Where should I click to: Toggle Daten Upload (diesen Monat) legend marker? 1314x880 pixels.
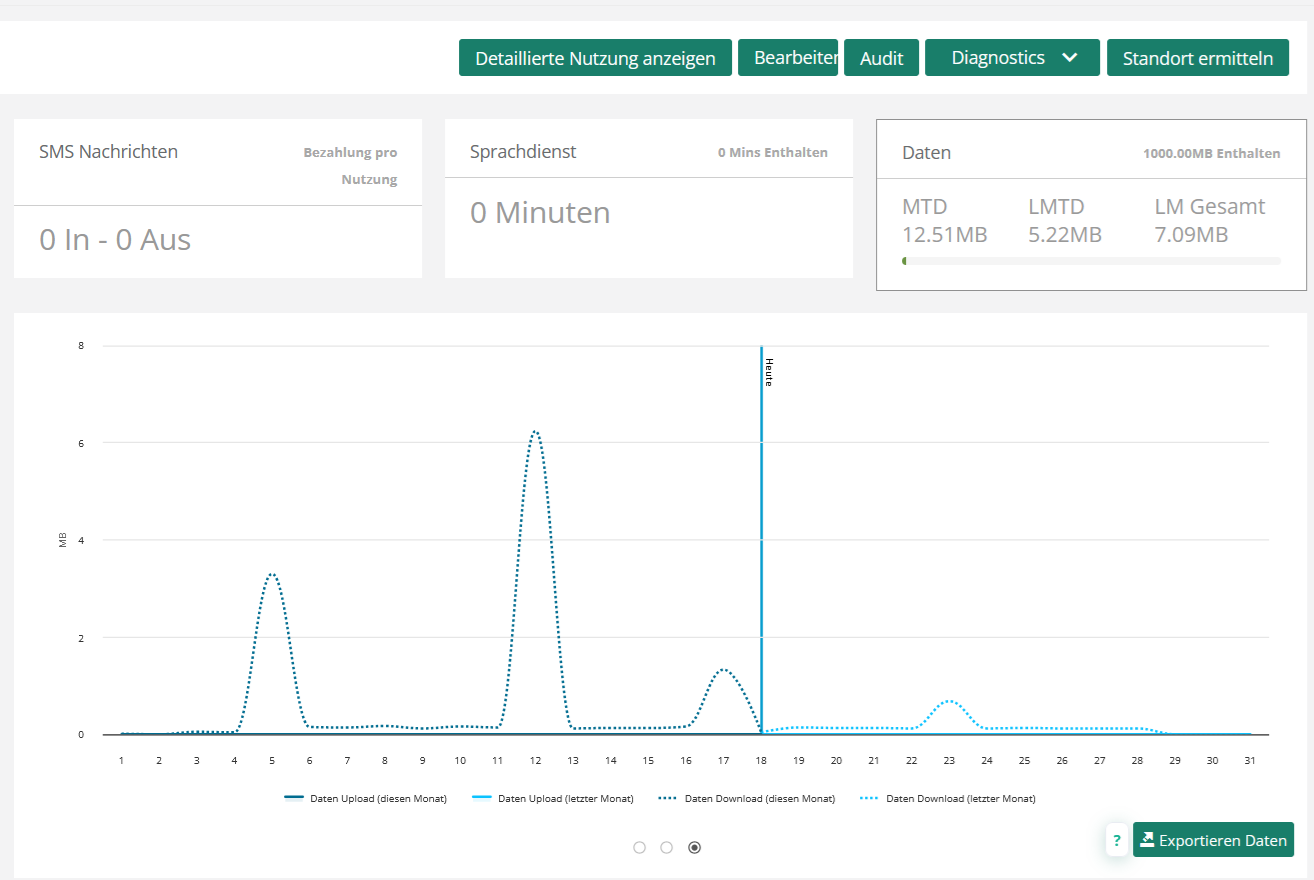click(294, 798)
